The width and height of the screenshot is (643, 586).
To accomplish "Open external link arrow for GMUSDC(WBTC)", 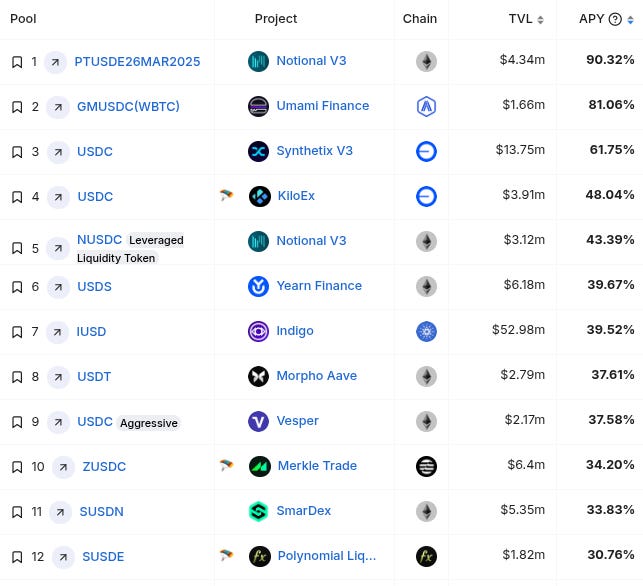I will click(x=58, y=107).
